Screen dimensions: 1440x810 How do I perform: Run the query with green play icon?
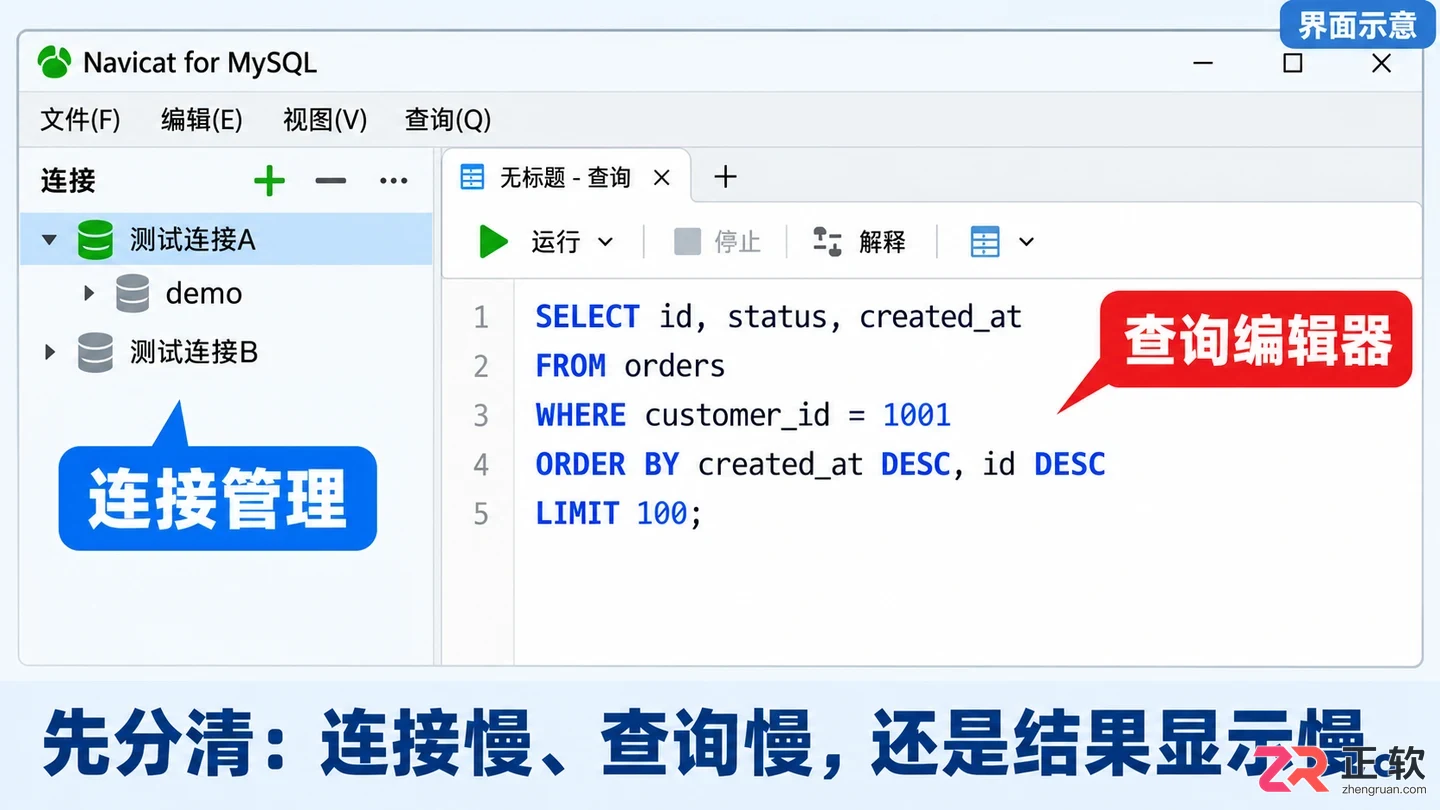[x=493, y=241]
